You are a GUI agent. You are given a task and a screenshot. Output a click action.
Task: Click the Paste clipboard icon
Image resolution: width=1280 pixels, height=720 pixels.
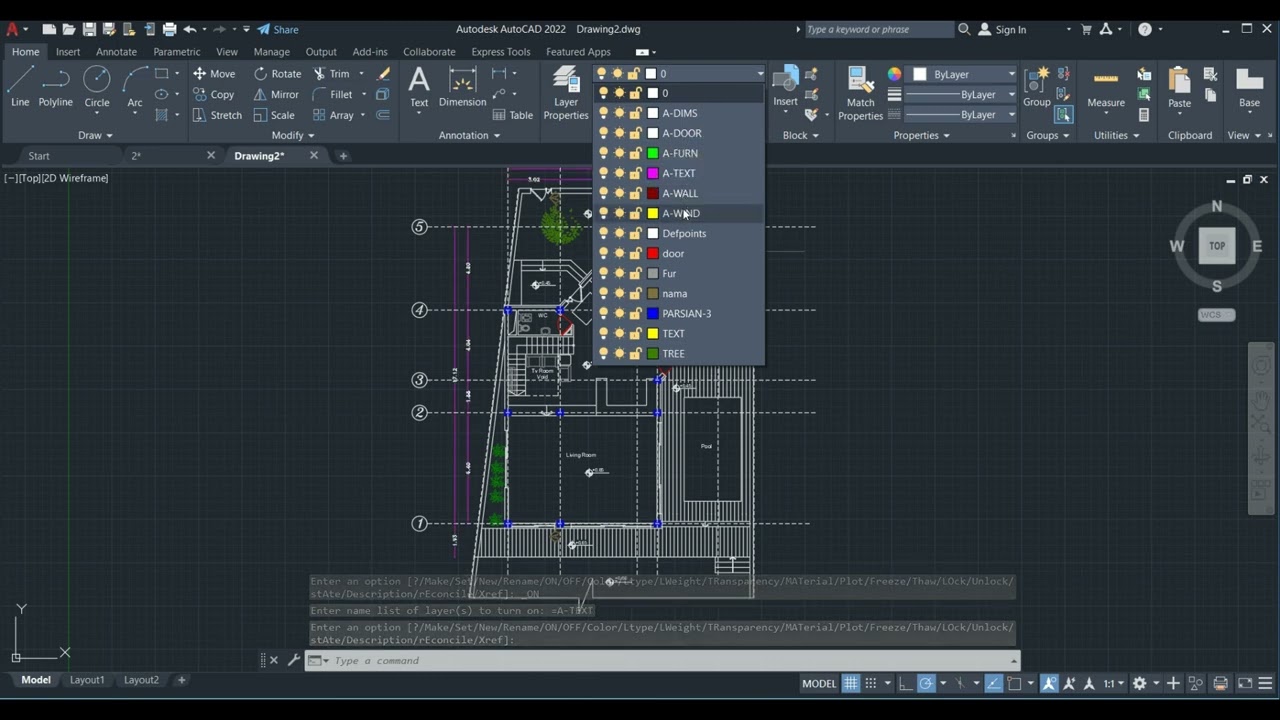[1180, 86]
